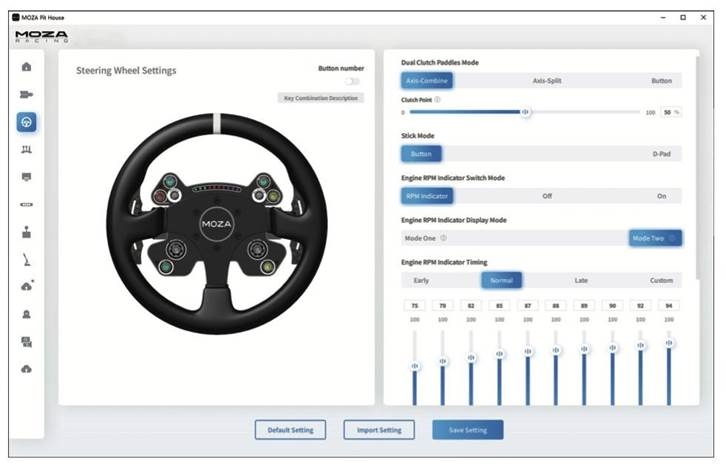The width and height of the screenshot is (726, 465).
Task: Click the RPM timing field showing 92
Action: [640, 306]
